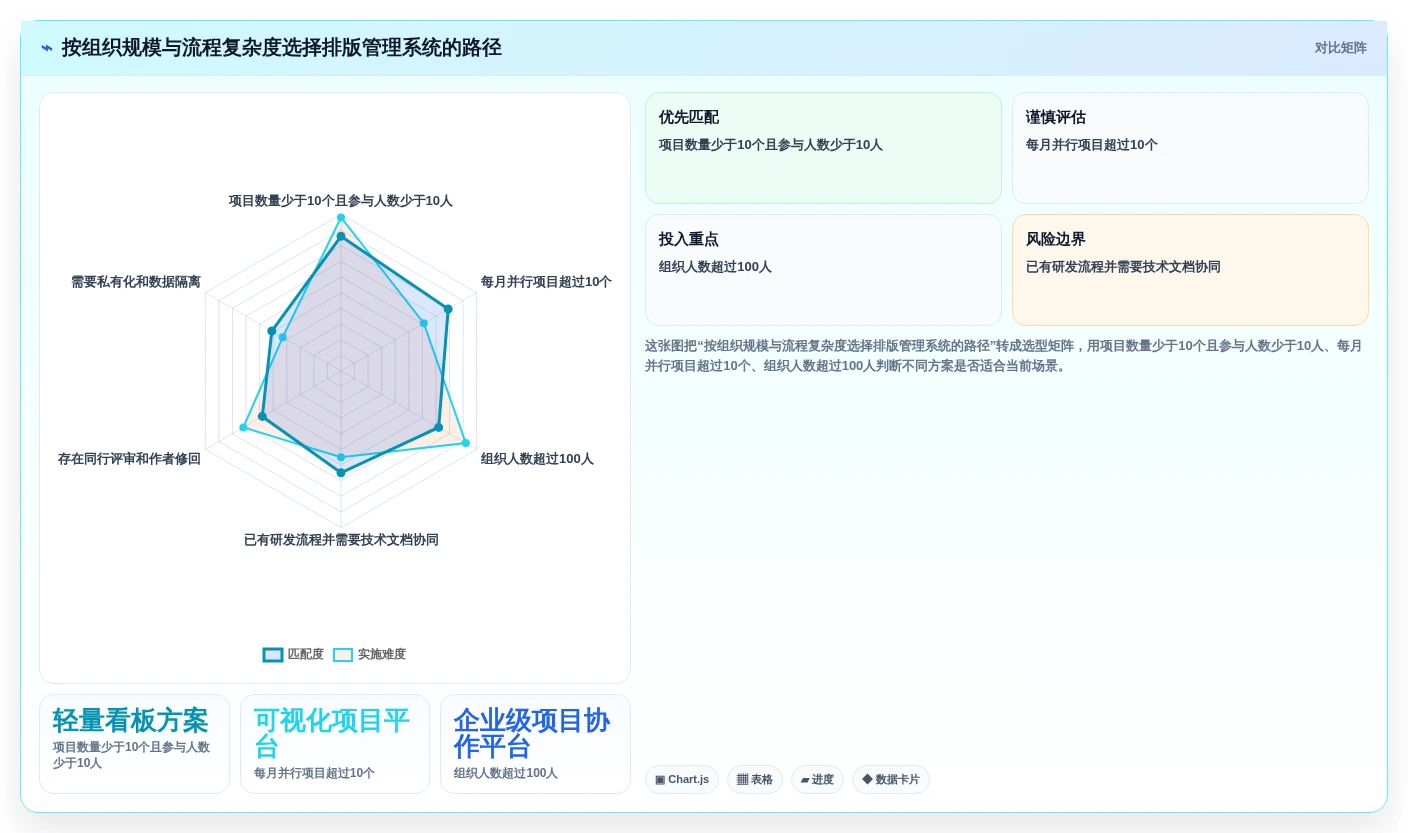Toggle the 匹配度 legend swatch
1408x833 pixels.
coord(273,655)
